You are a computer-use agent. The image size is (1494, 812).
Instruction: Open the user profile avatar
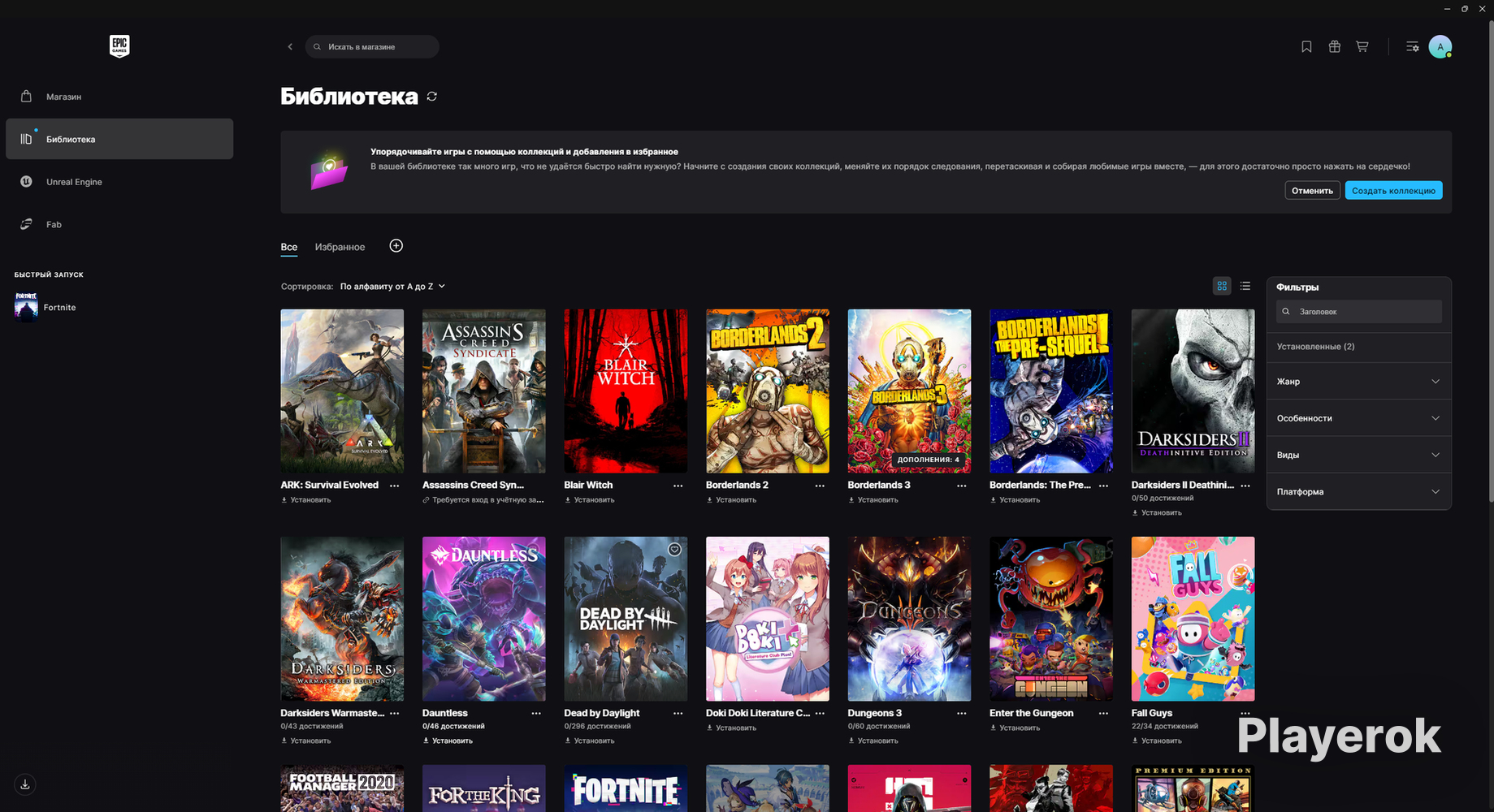(x=1440, y=47)
